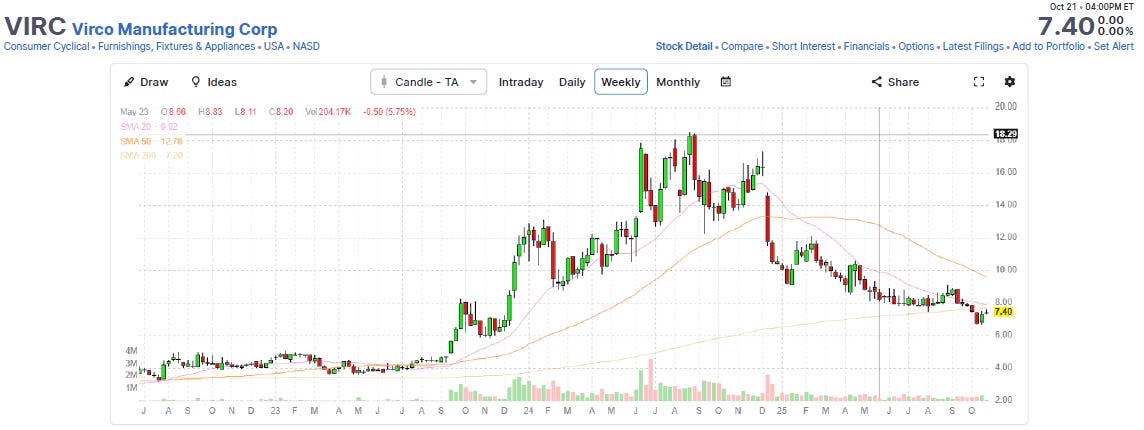The height and width of the screenshot is (430, 1144).
Task: Click the May 23 date readout
Action: click(135, 112)
